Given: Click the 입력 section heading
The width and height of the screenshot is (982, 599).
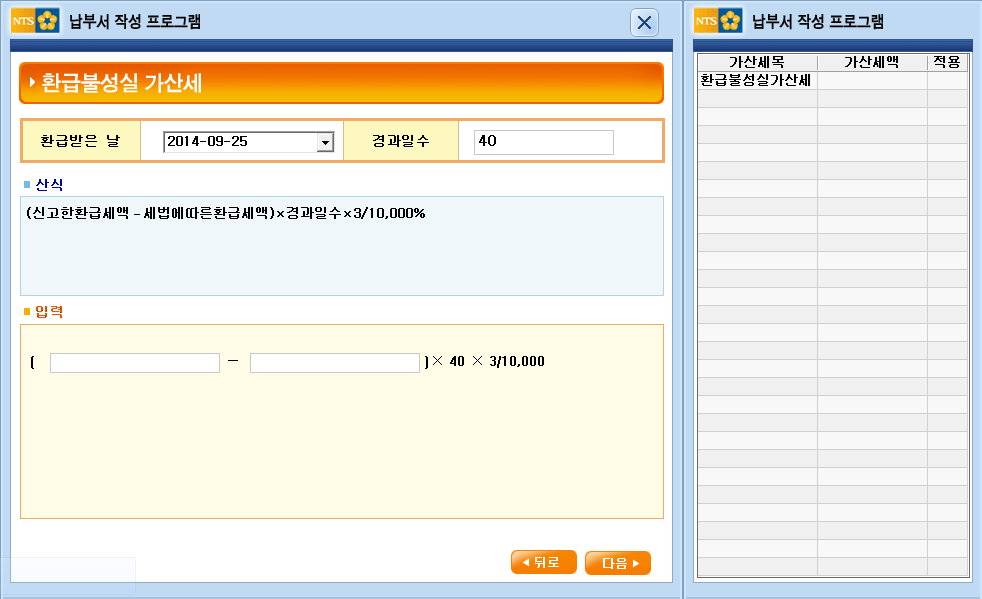Looking at the screenshot, I should 49,311.
